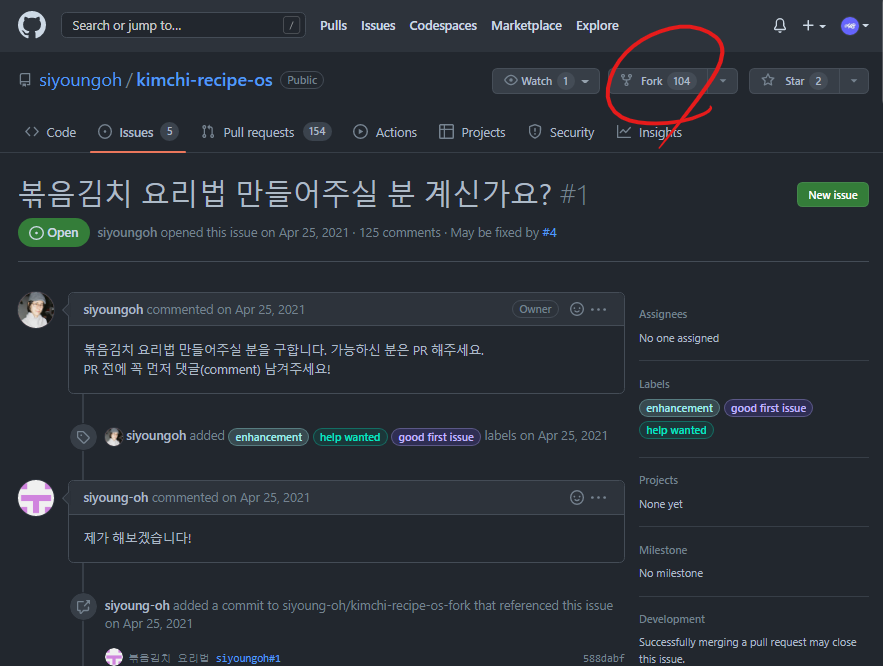Open Explore in top navigation

pos(597,26)
